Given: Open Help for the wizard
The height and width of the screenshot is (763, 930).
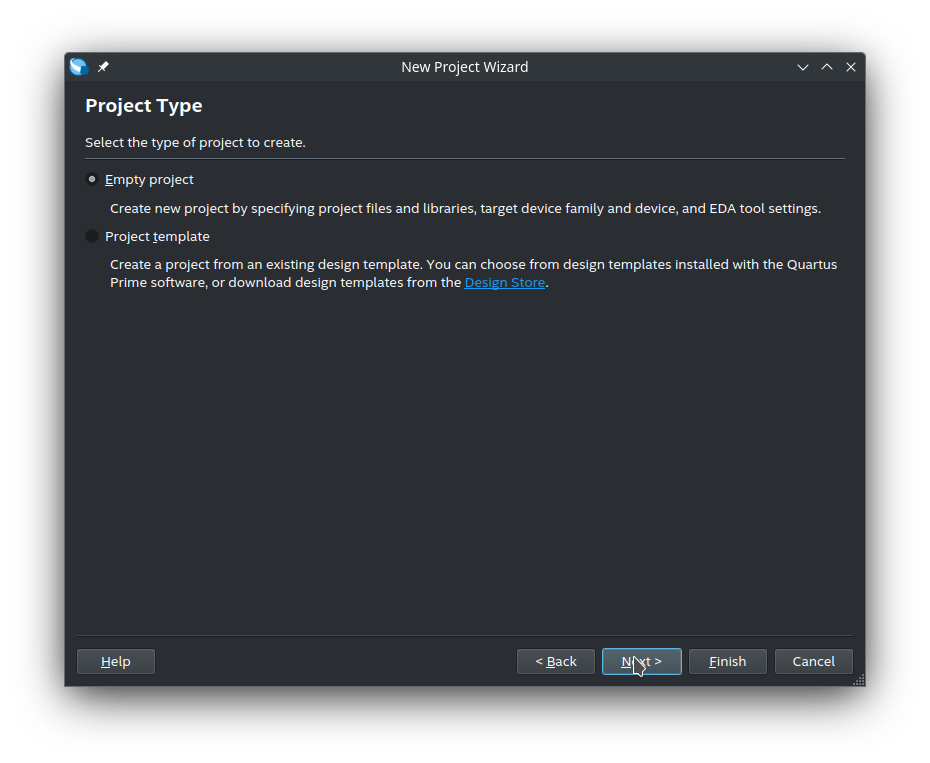Looking at the screenshot, I should click(x=116, y=662).
